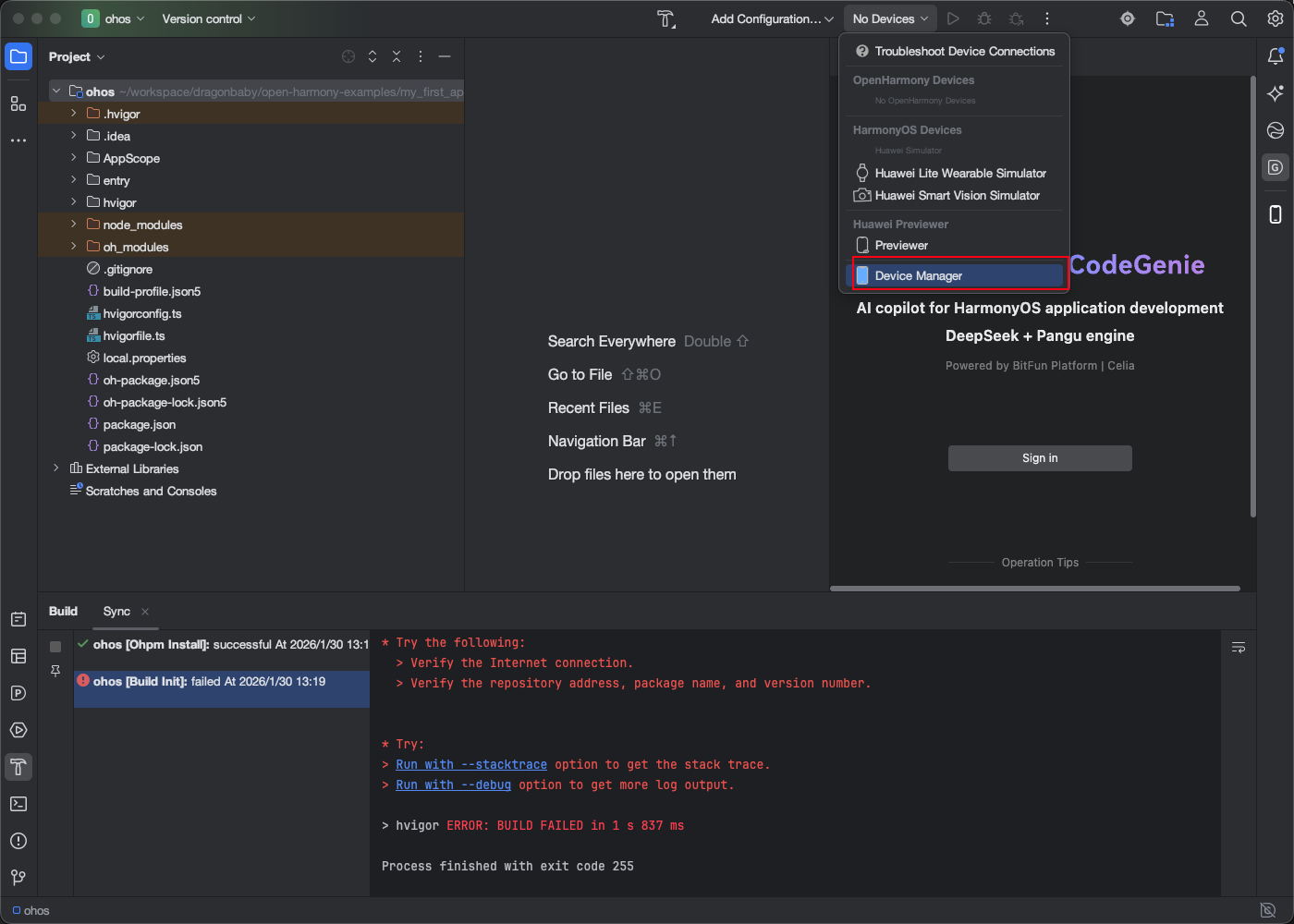Expand the node_modules folder

coord(74,225)
